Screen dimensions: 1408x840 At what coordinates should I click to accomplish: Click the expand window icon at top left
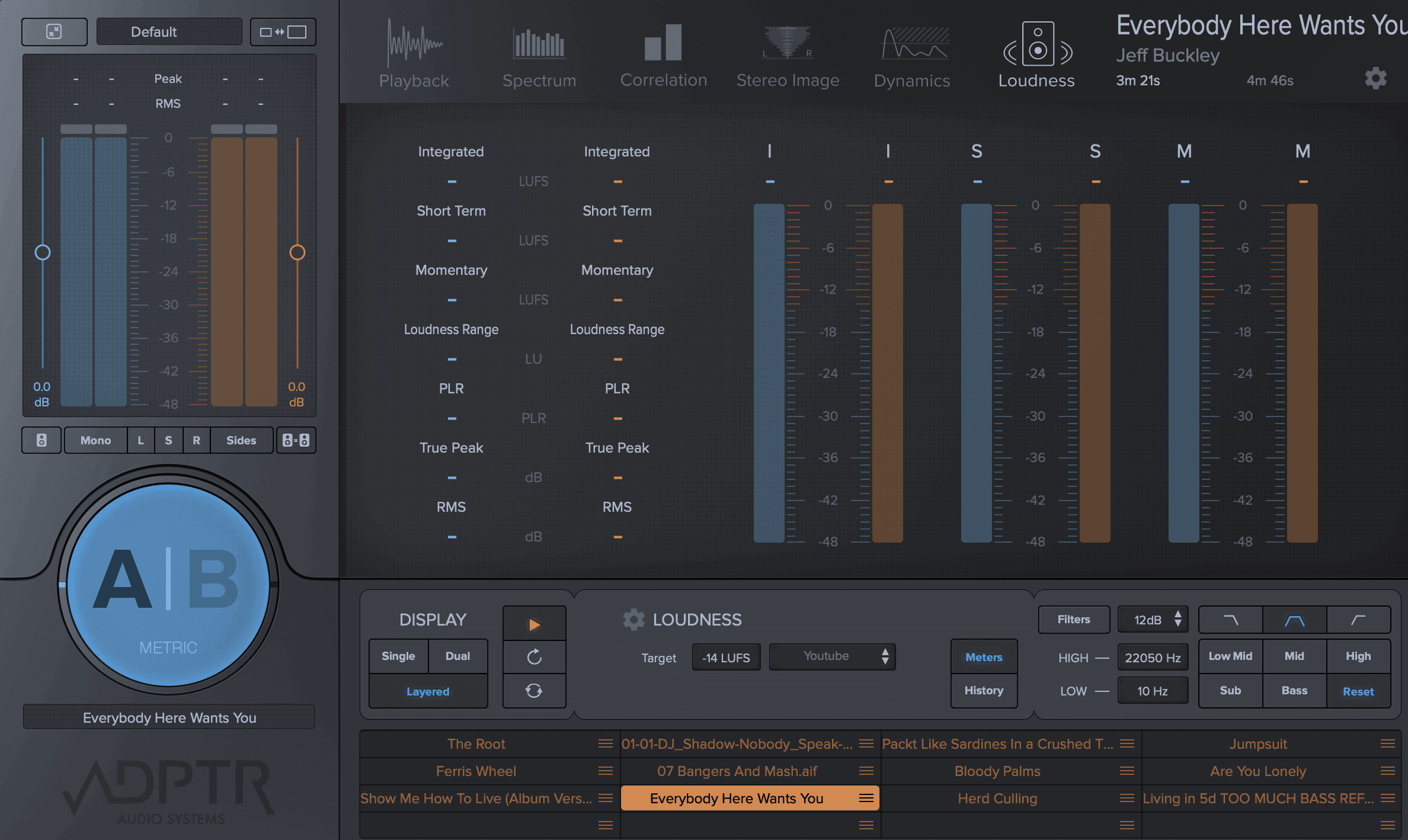pyautogui.click(x=54, y=32)
